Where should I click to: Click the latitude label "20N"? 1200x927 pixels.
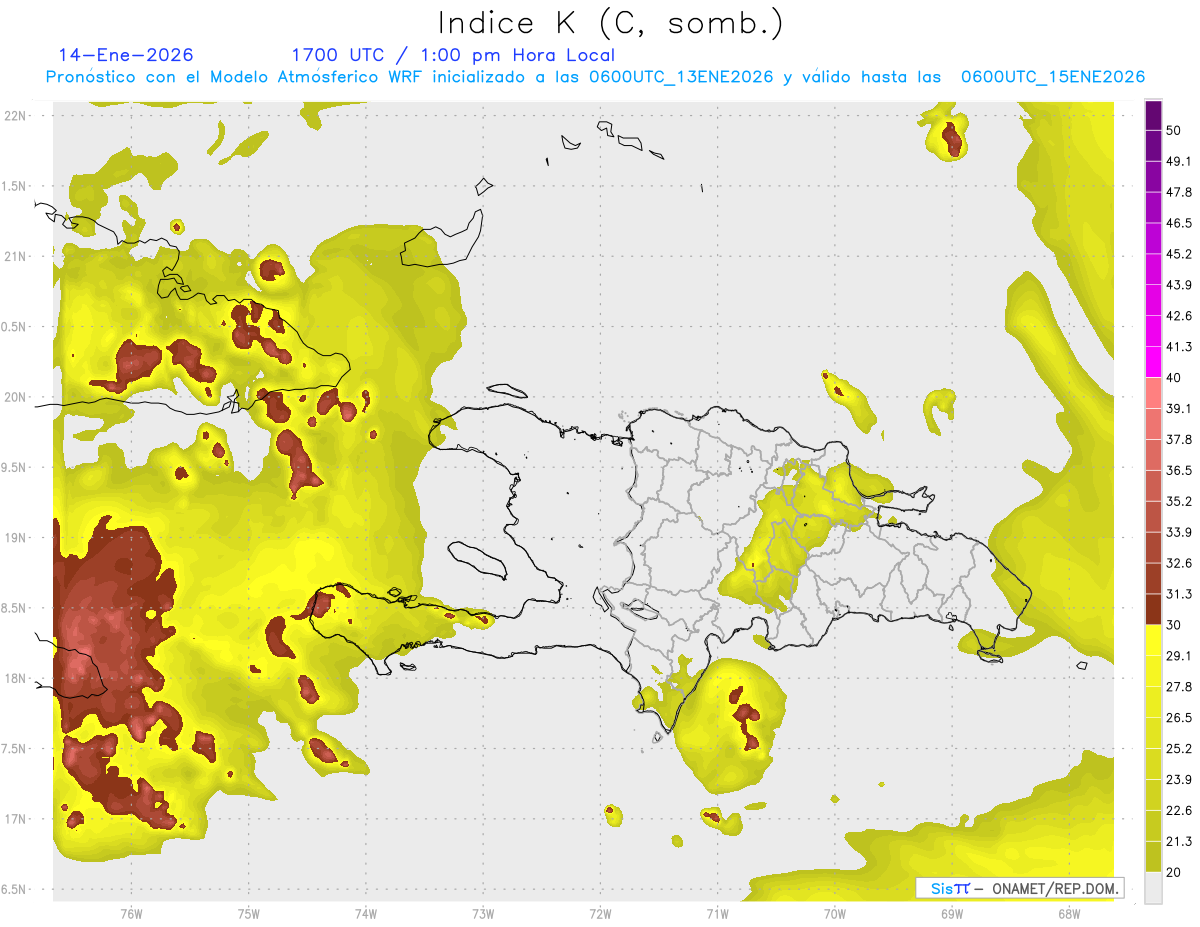coord(16,397)
